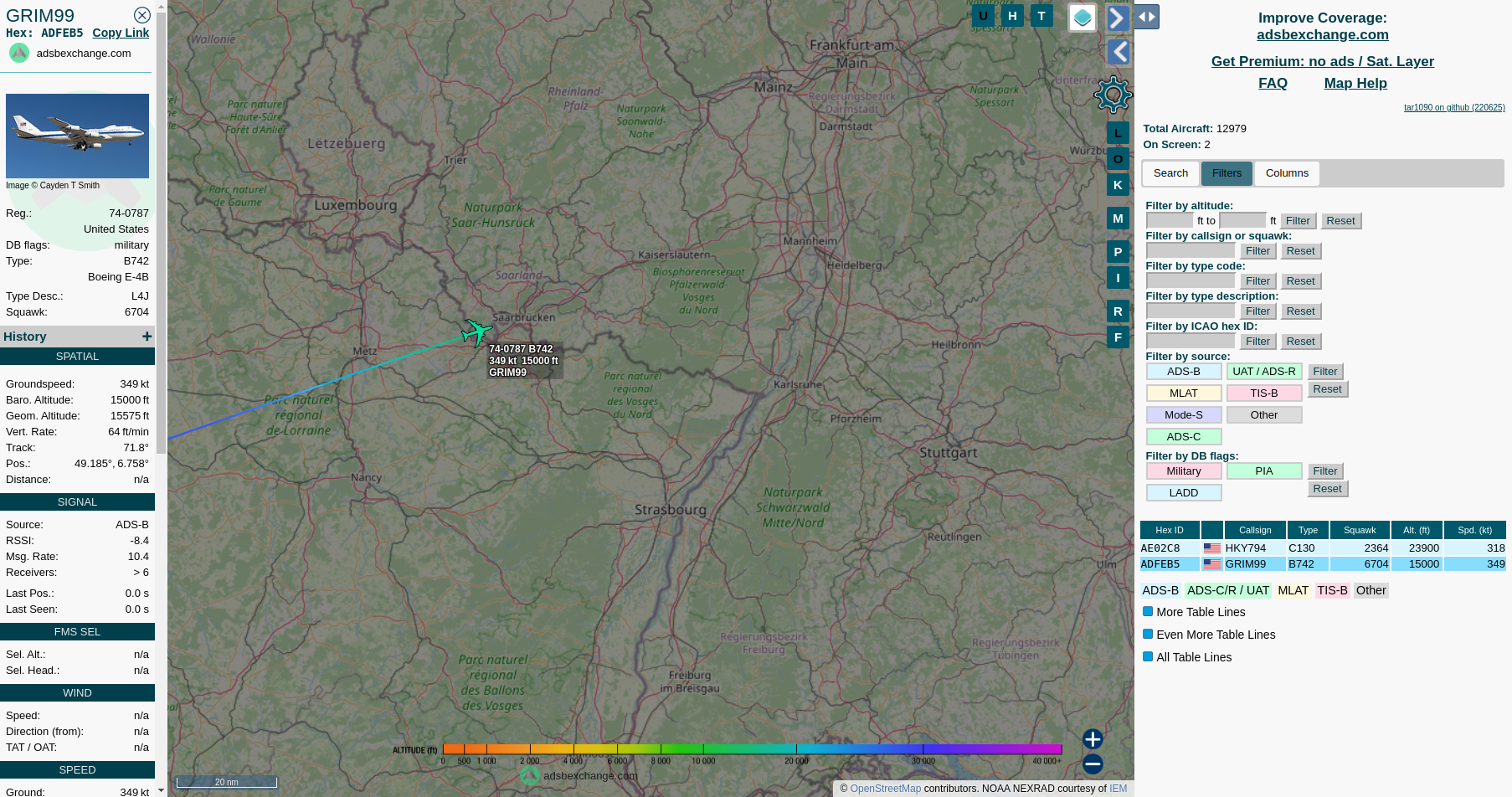Click the M map option button

point(1118,219)
